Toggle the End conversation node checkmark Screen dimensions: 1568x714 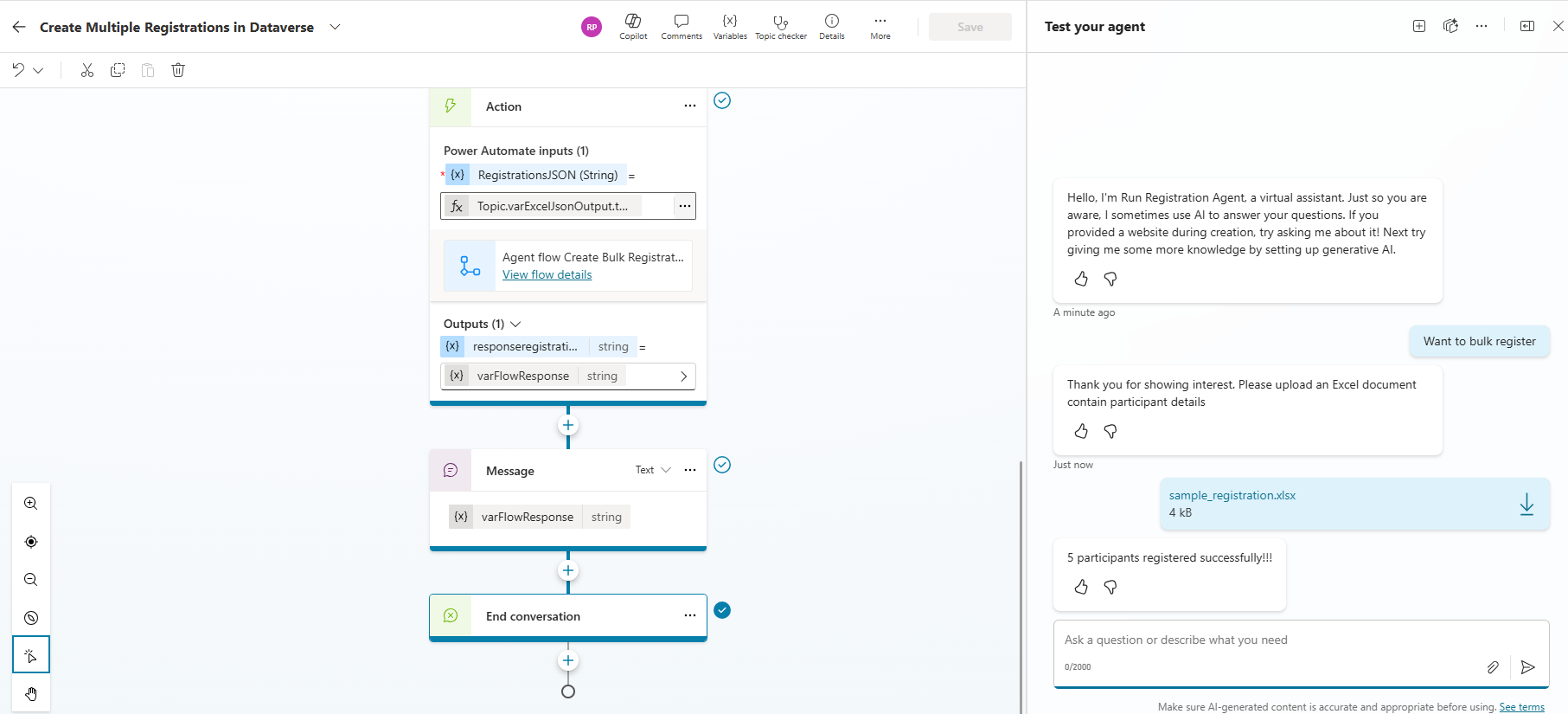pos(722,610)
